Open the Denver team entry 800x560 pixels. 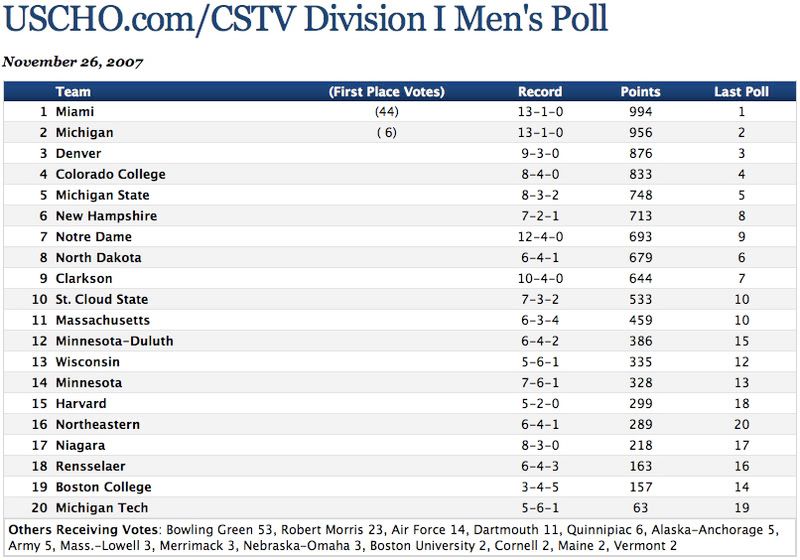(78, 154)
